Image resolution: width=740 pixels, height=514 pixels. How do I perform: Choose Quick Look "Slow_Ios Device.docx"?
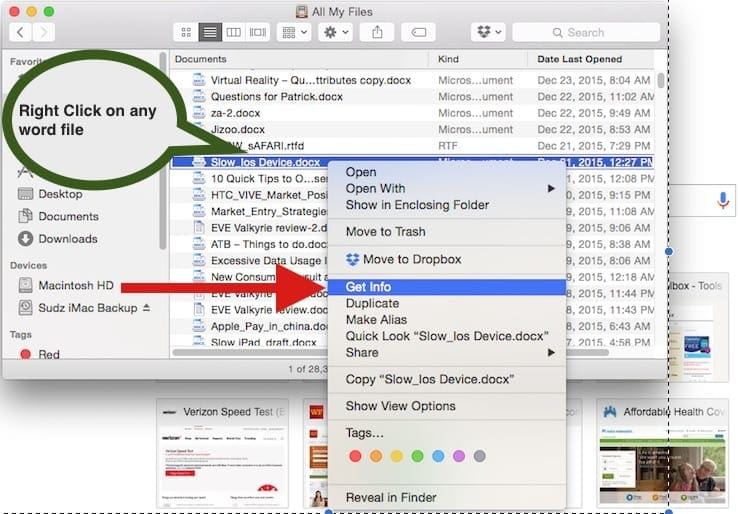(x=446, y=336)
